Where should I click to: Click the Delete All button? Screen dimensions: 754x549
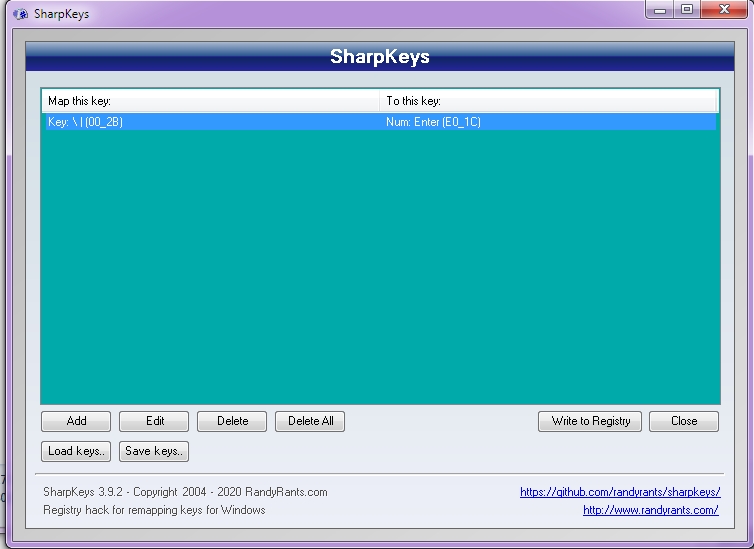point(310,421)
